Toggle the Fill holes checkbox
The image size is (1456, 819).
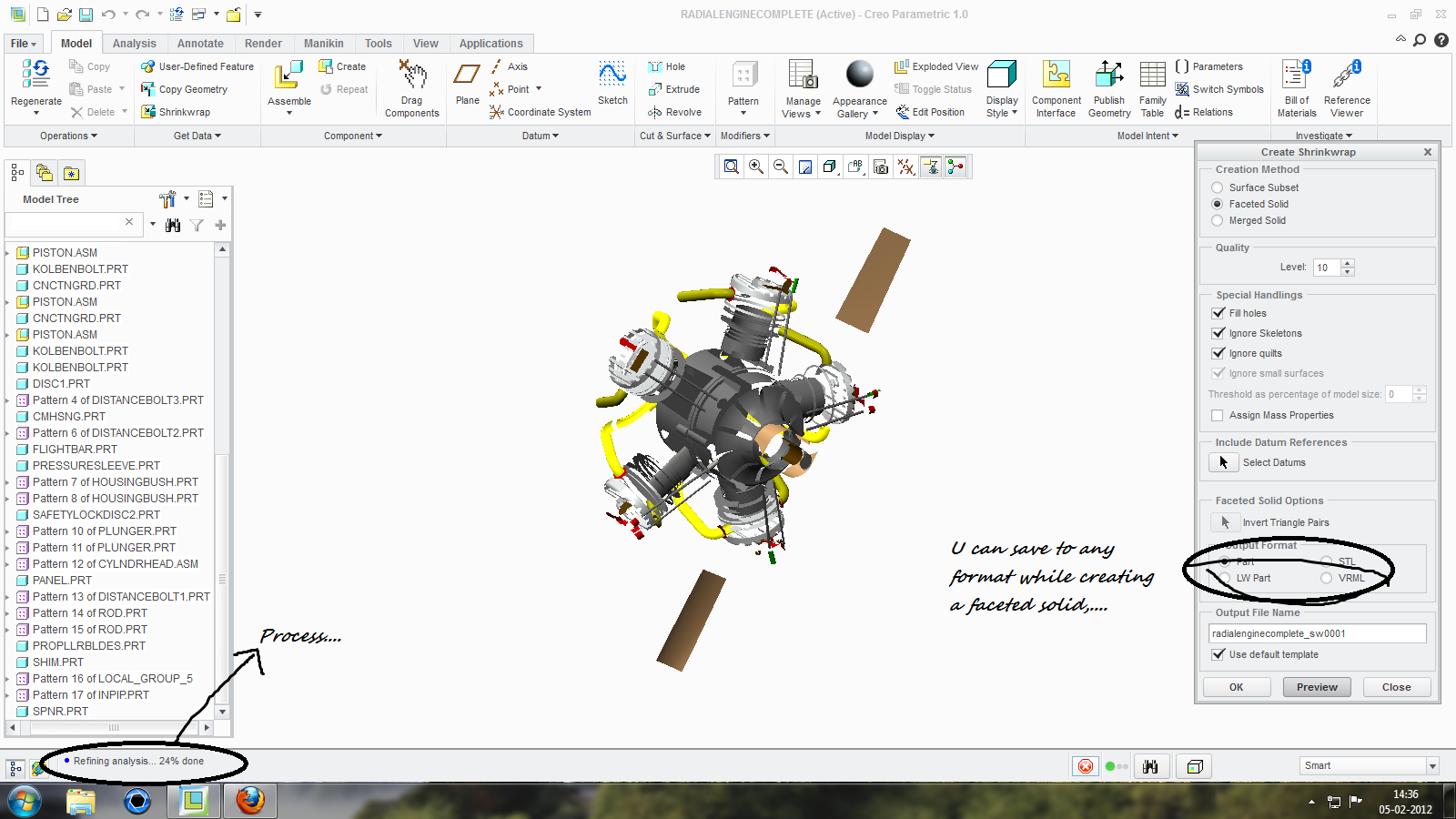[x=1218, y=313]
